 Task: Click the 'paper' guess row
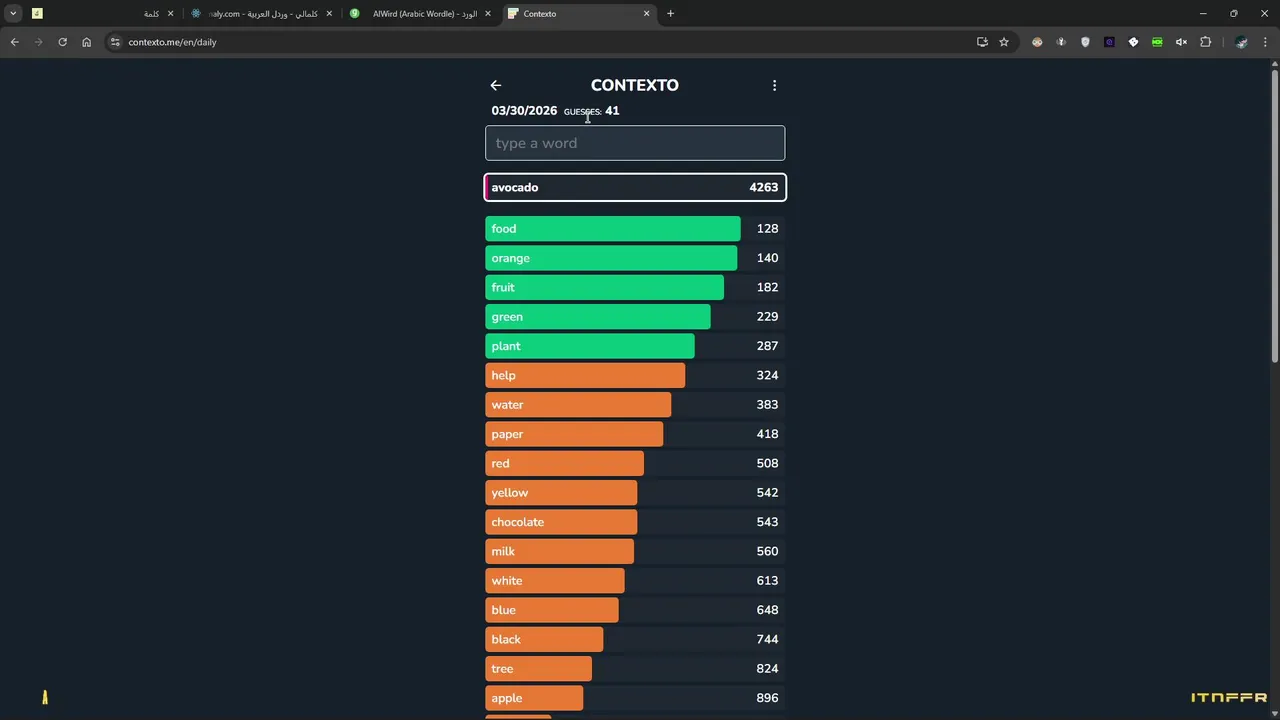coord(635,434)
